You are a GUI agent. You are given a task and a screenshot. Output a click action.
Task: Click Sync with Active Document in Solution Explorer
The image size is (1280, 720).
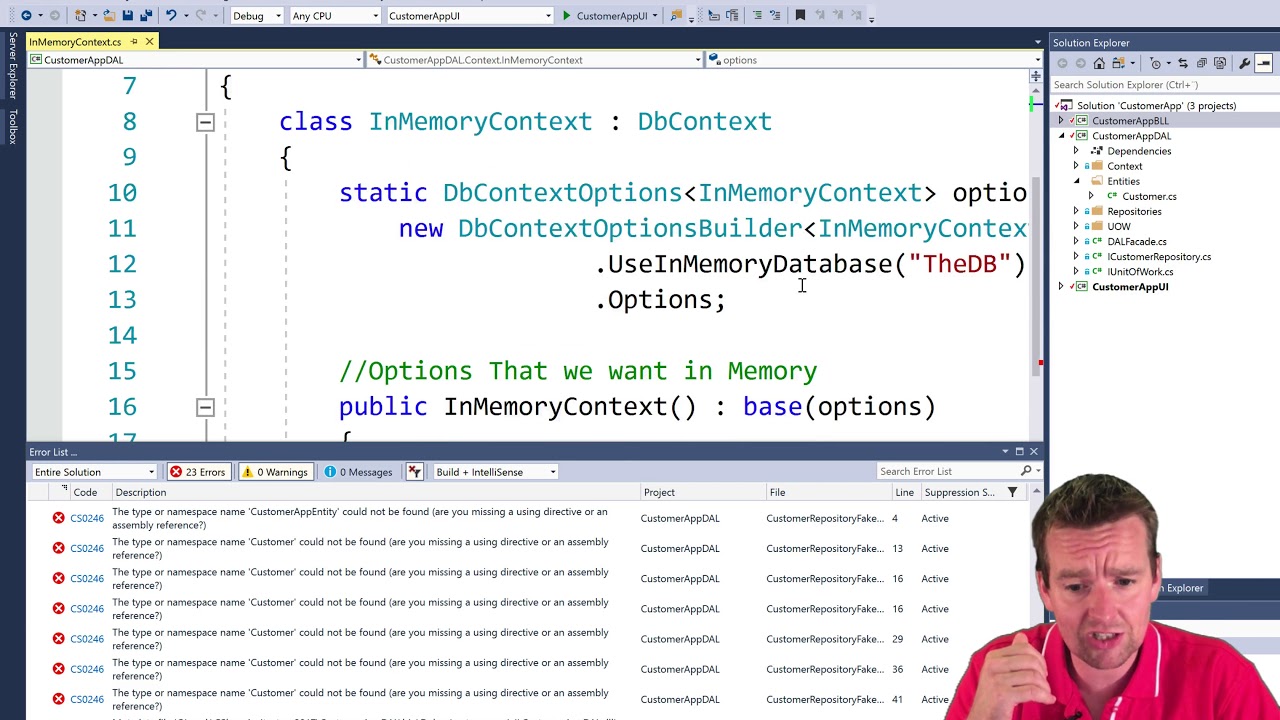coord(1183,64)
